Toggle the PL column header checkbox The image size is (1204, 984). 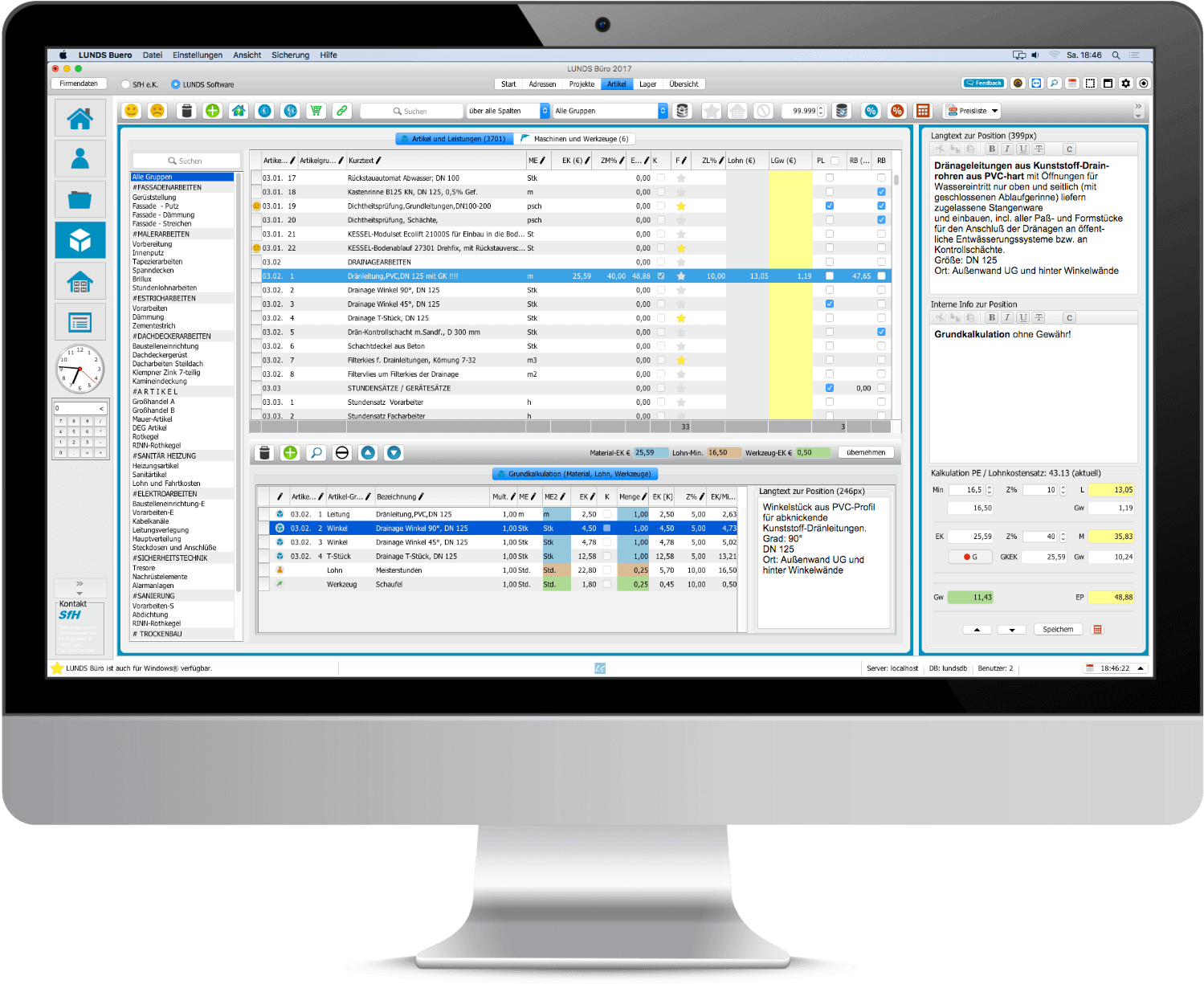(x=835, y=161)
